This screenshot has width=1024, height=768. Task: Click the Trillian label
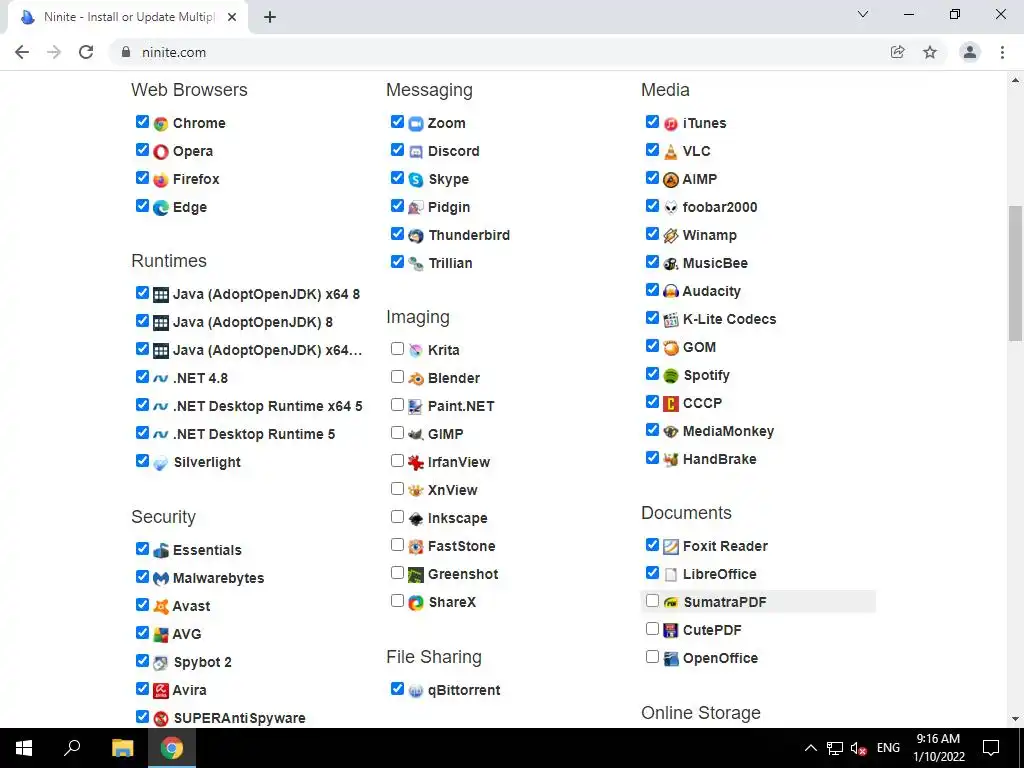pyautogui.click(x=450, y=263)
